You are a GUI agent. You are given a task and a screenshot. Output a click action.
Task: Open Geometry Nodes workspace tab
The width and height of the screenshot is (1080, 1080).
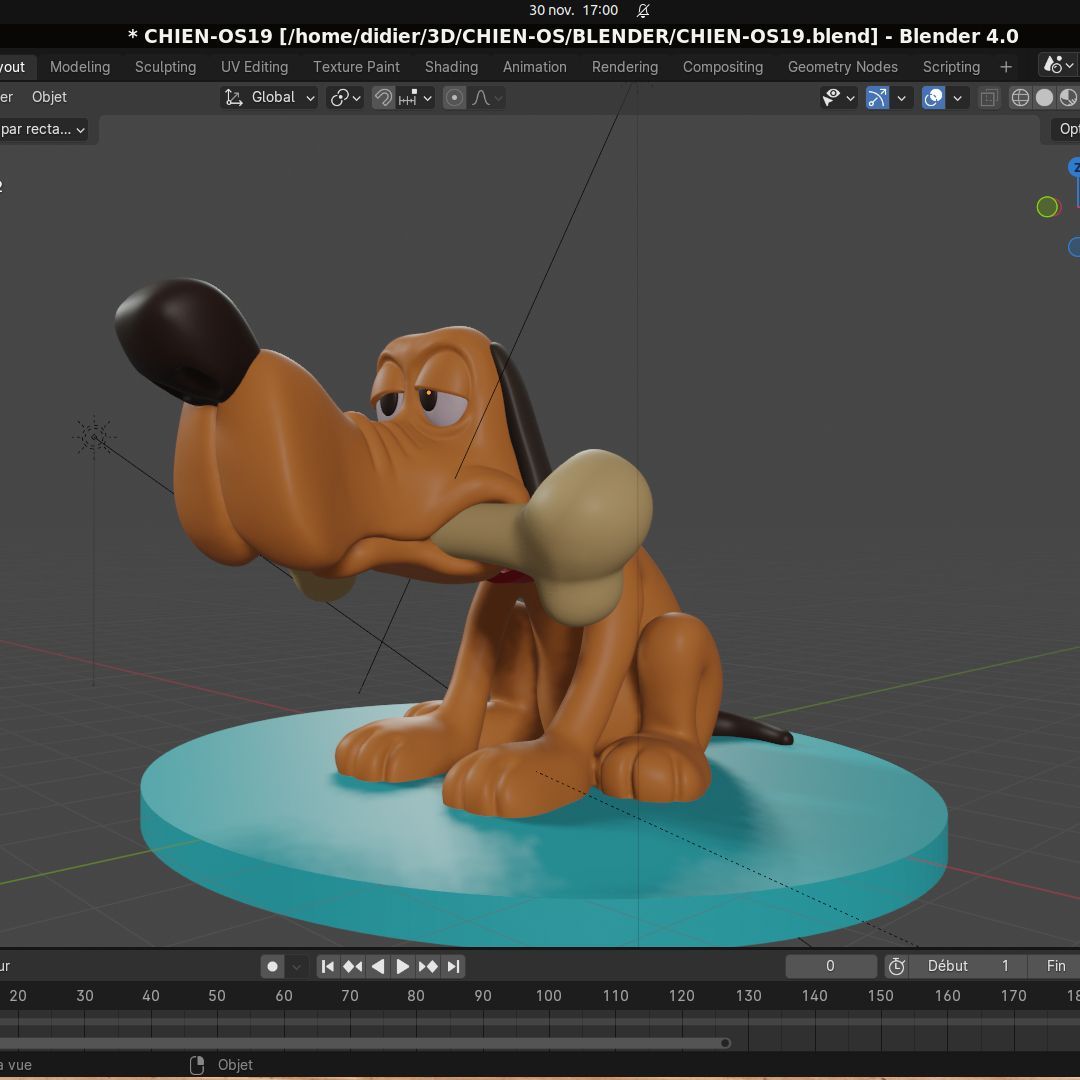click(x=842, y=67)
